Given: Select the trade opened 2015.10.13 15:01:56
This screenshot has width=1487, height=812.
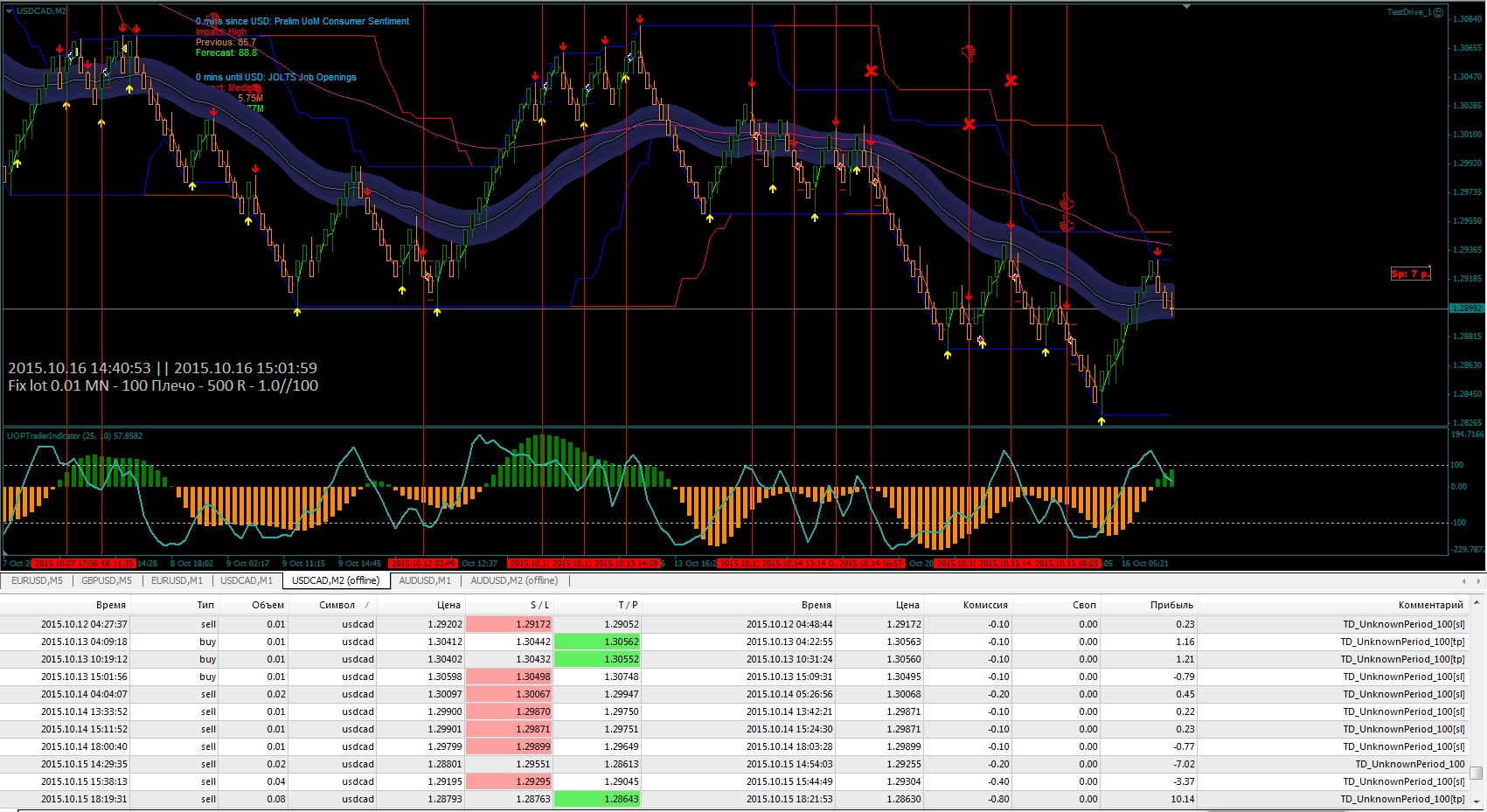Looking at the screenshot, I should (734, 677).
